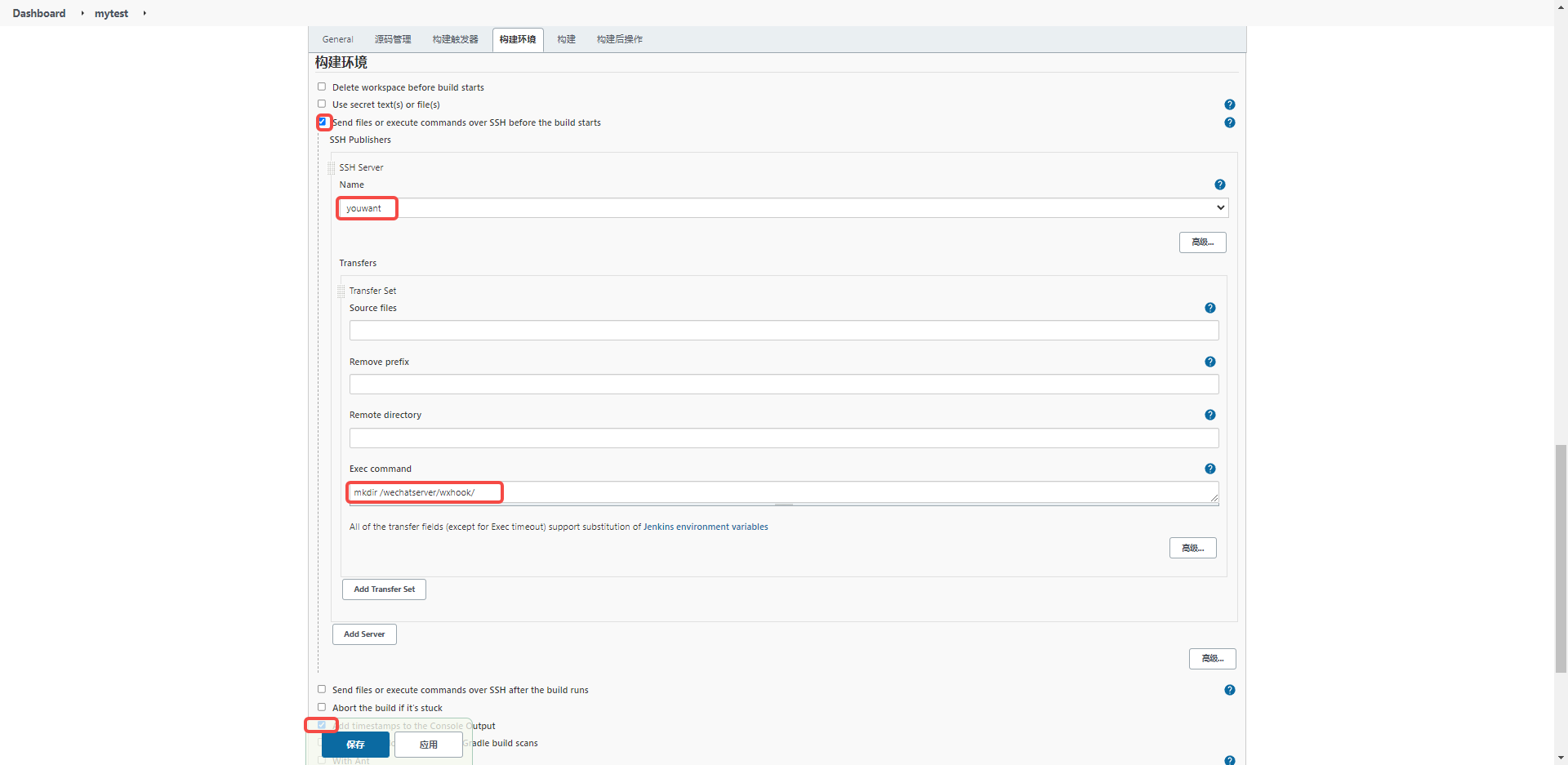Open help for Exec command
Screen dimensions: 1568x765
[x=1209, y=469]
